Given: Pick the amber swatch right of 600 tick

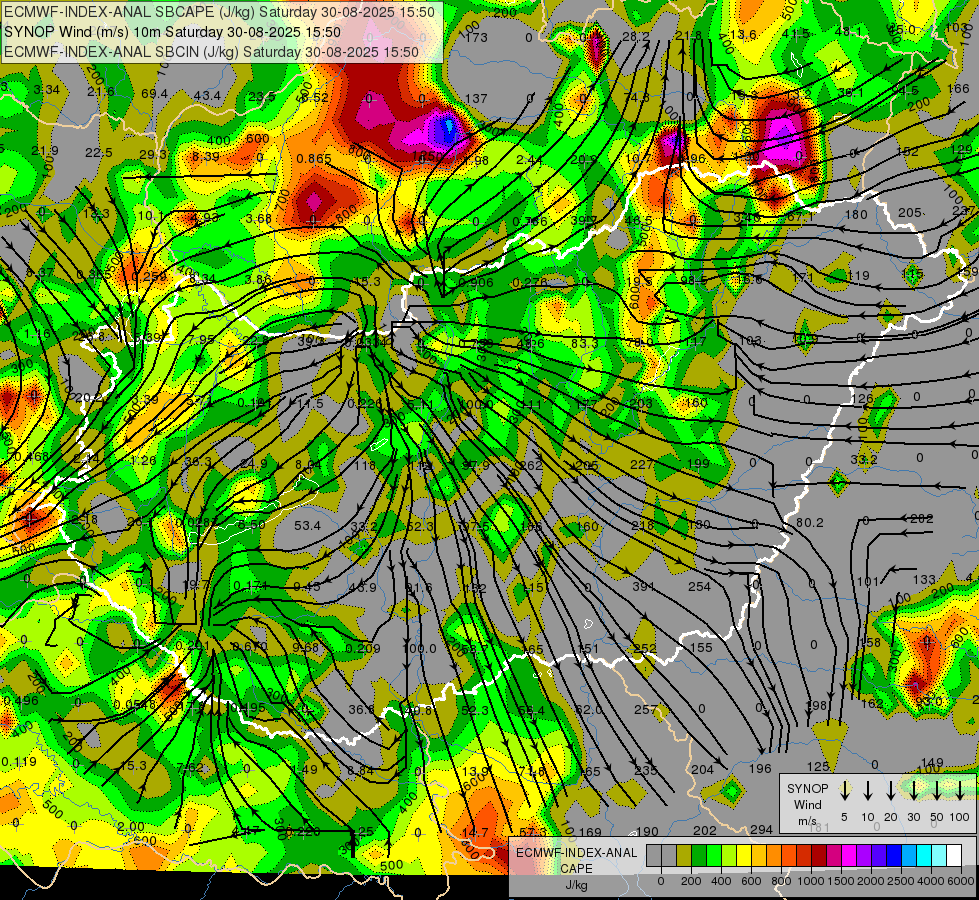Looking at the screenshot, I should (759, 855).
